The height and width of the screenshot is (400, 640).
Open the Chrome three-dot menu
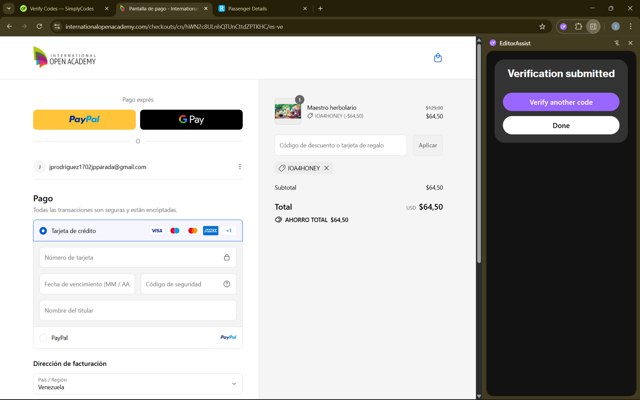tap(631, 27)
